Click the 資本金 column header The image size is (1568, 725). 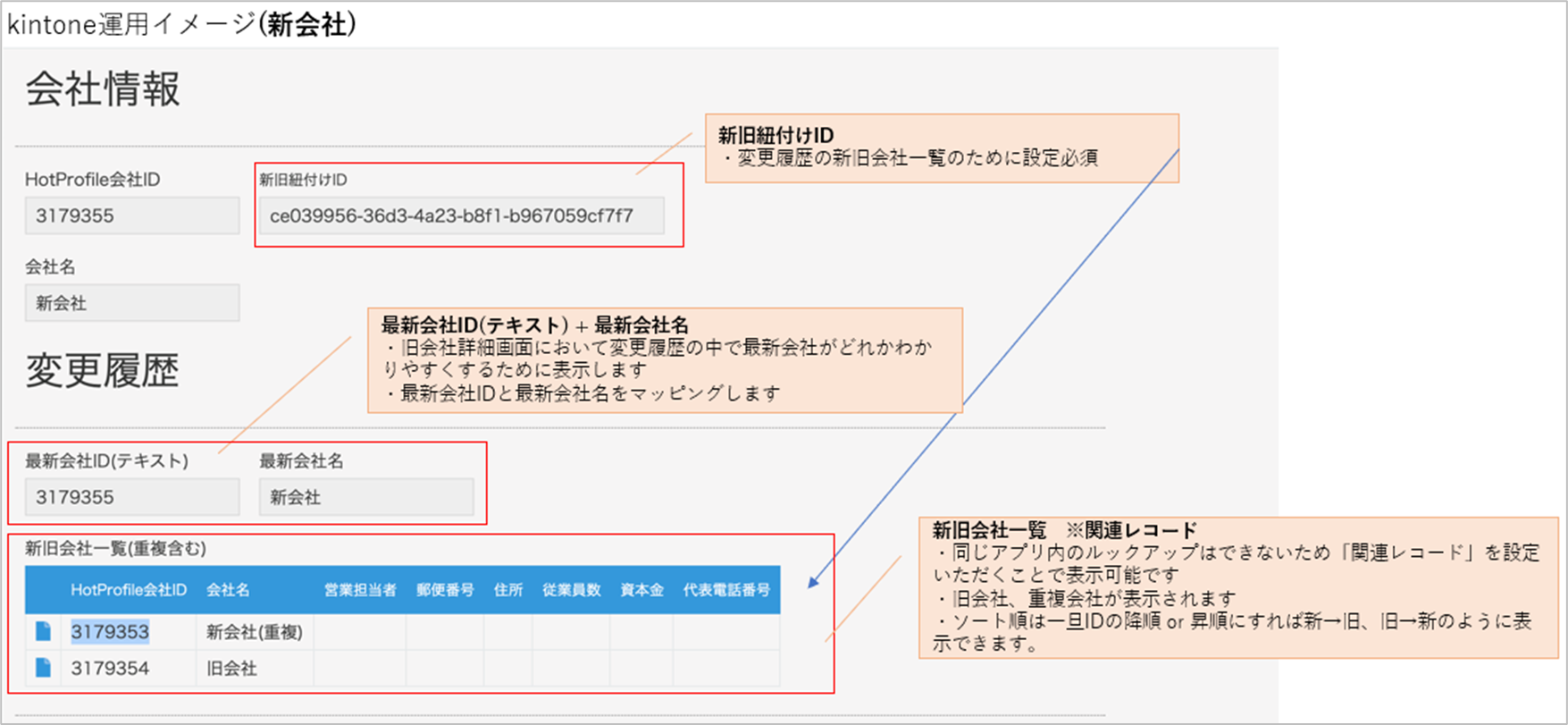pyautogui.click(x=641, y=590)
